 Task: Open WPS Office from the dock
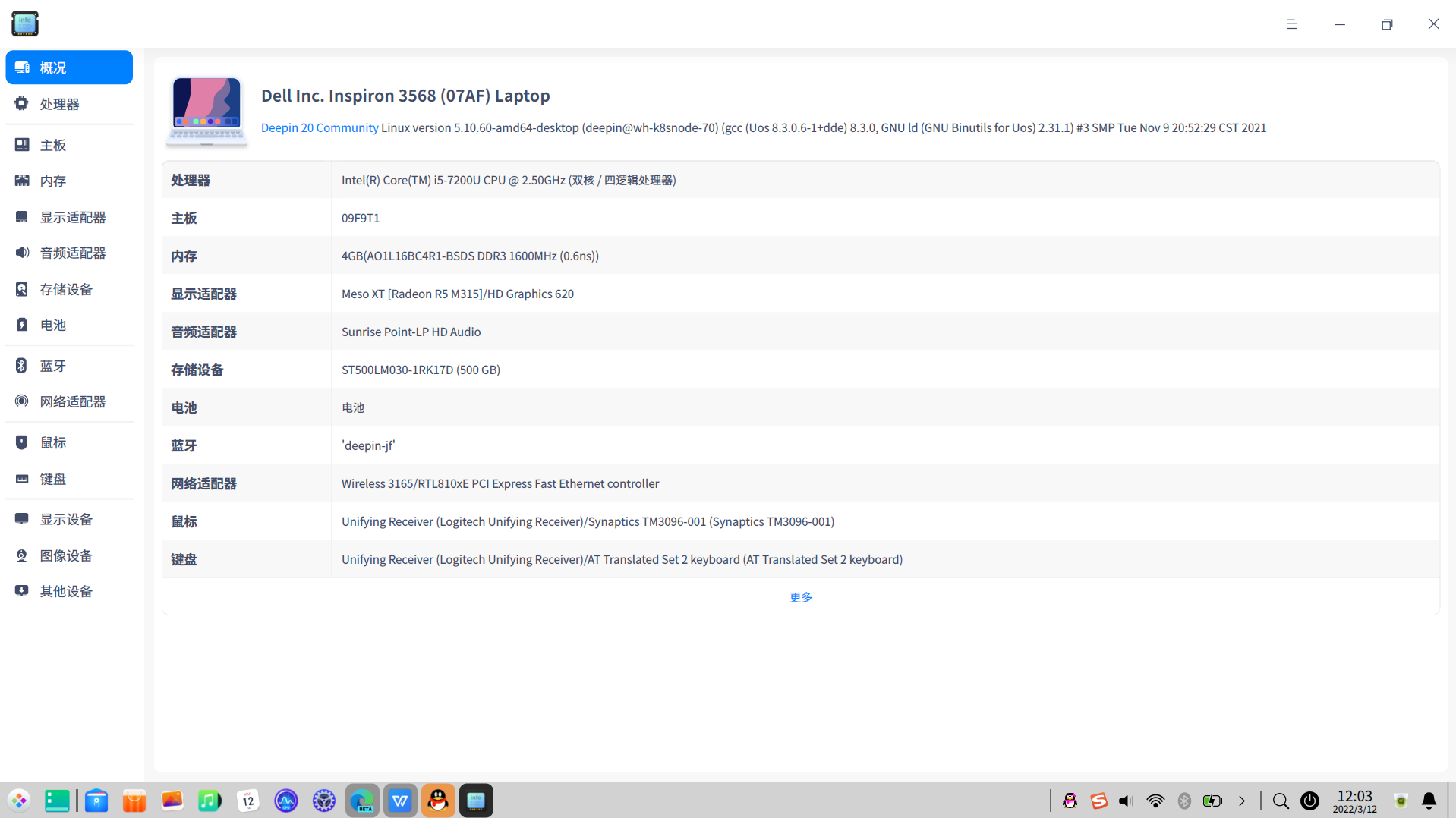[x=400, y=801]
